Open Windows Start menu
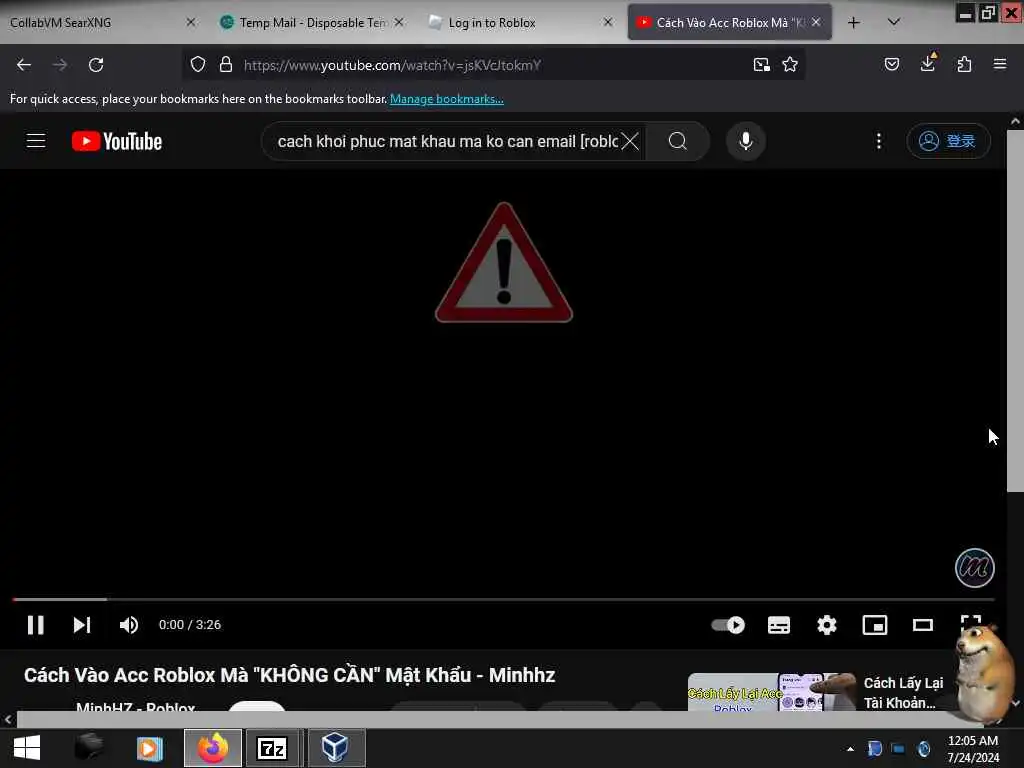Image resolution: width=1024 pixels, height=768 pixels. 27,748
